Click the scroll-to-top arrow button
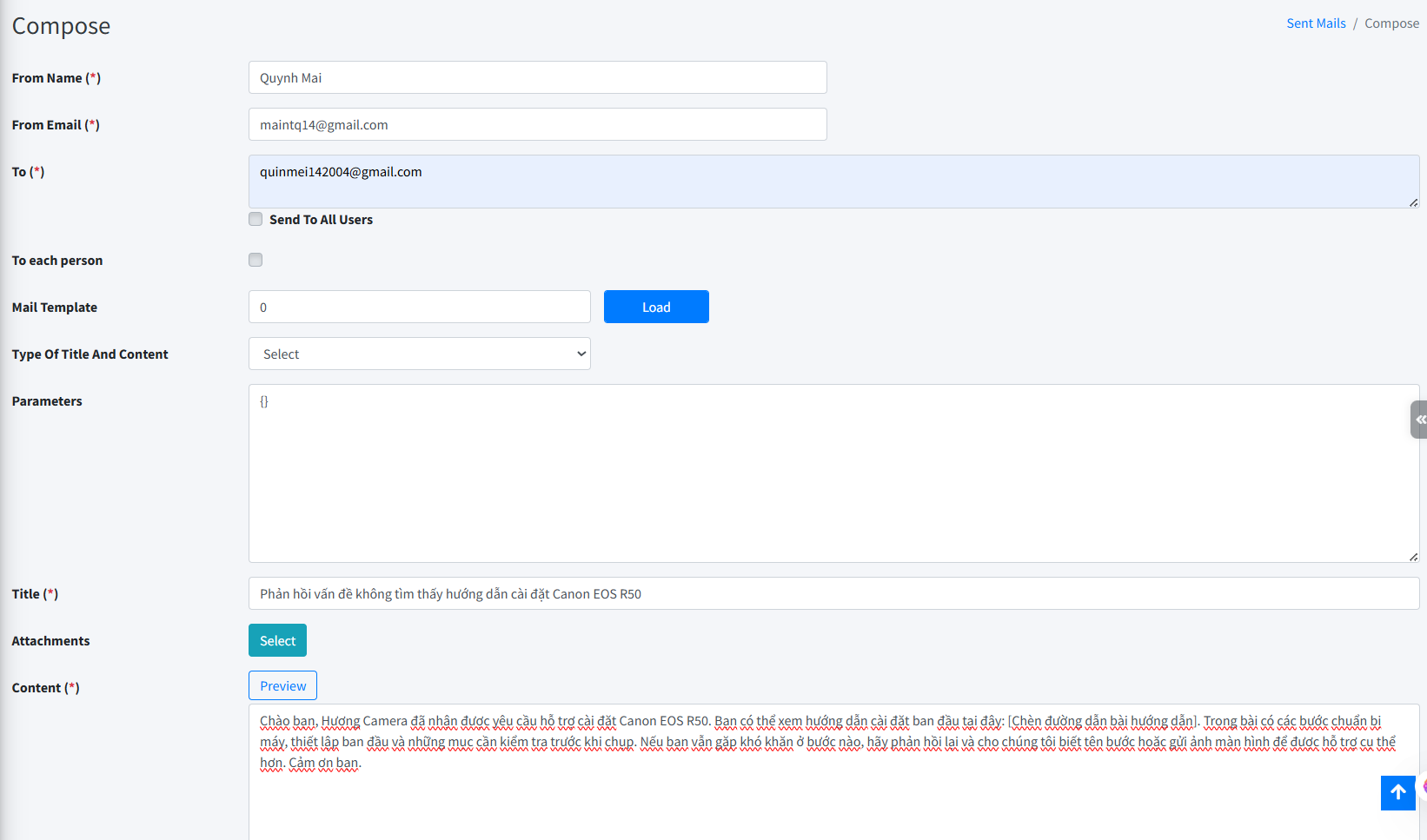 pyautogui.click(x=1397, y=792)
